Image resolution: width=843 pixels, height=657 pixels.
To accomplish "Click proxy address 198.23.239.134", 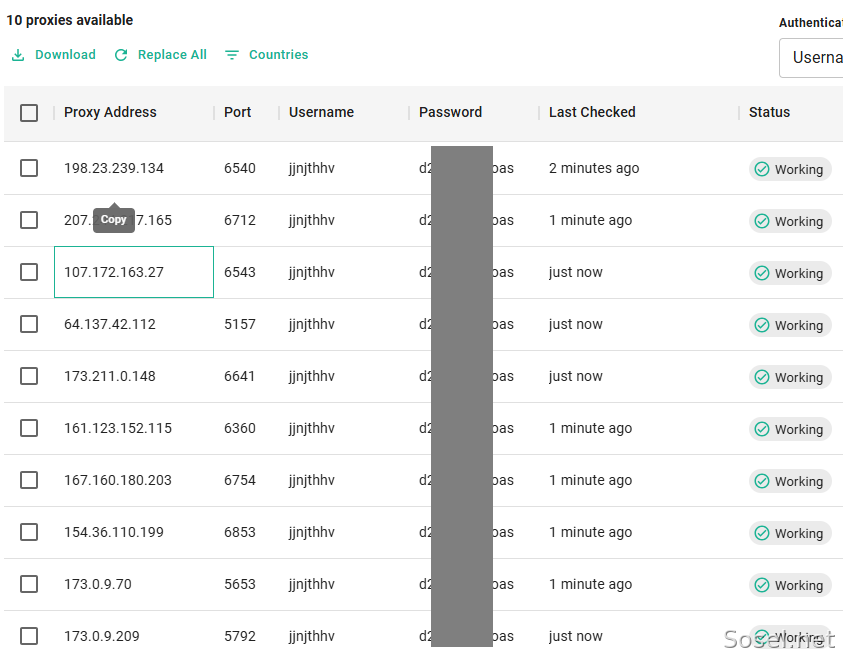I will pos(114,168).
